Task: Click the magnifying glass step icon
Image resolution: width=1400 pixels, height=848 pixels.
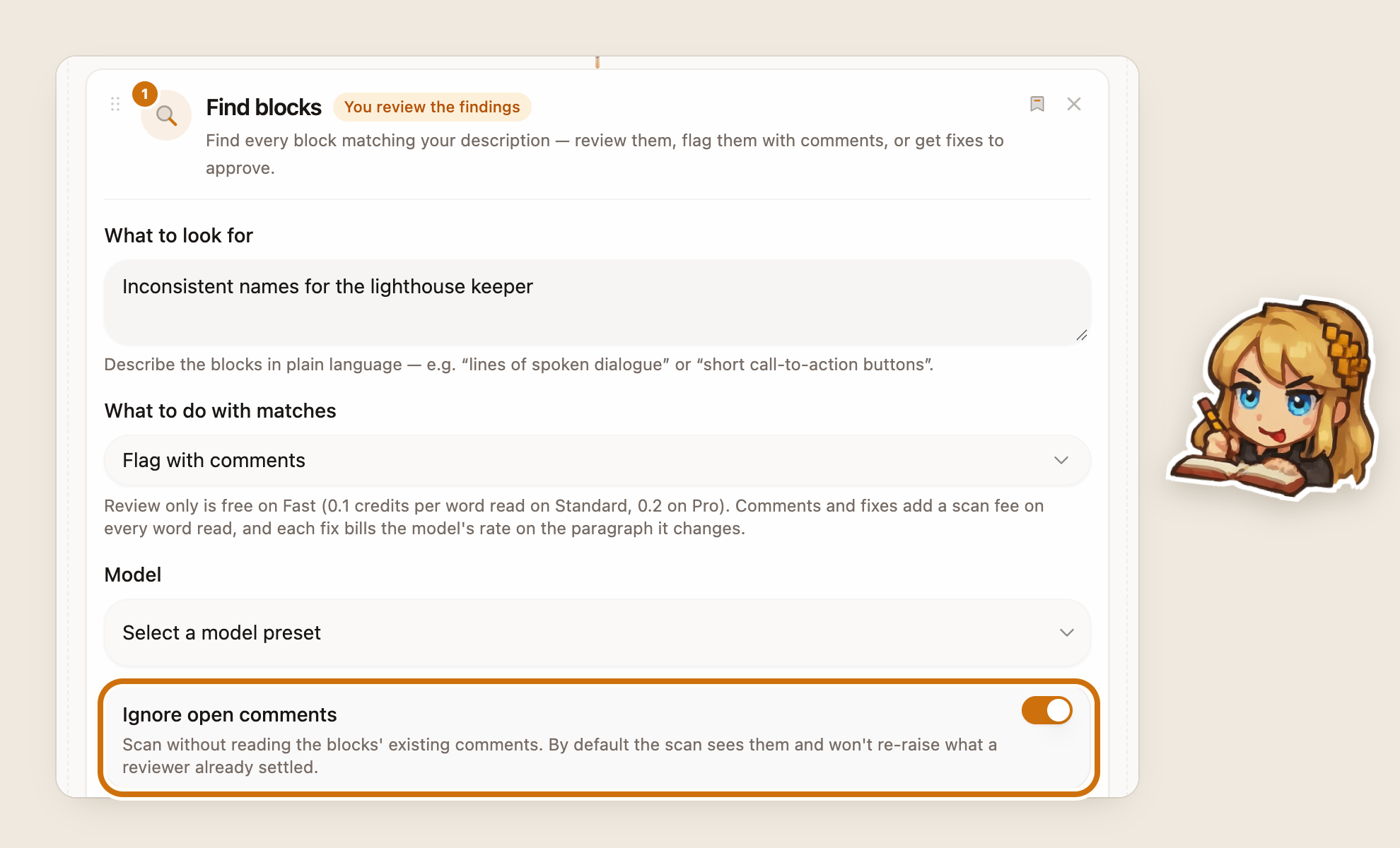Action: (166, 115)
